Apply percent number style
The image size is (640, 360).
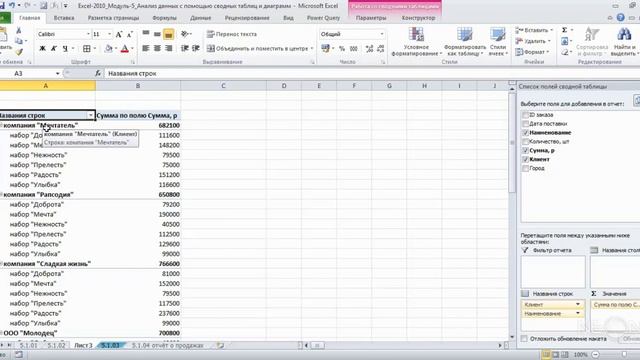pos(342,49)
